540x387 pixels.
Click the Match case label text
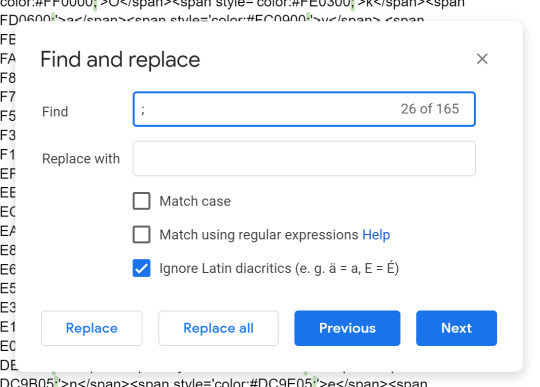point(195,201)
